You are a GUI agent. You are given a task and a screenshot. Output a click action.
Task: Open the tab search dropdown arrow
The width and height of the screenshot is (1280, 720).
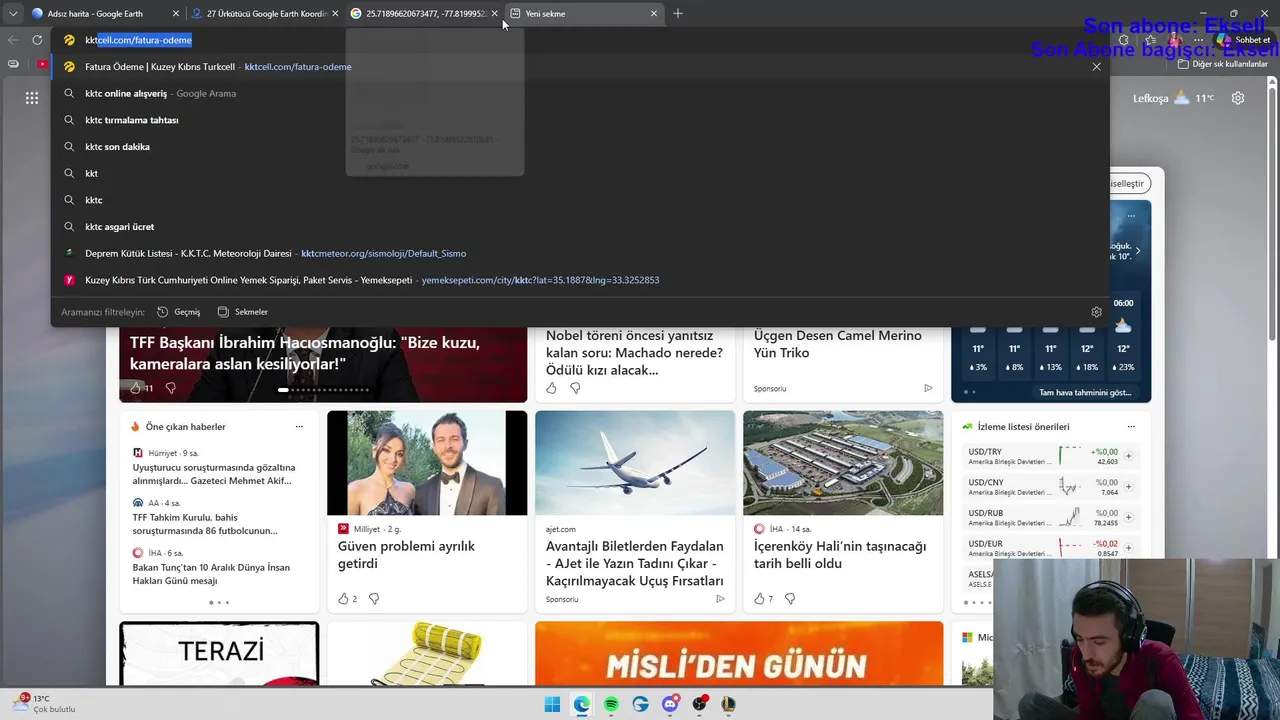click(x=12, y=14)
